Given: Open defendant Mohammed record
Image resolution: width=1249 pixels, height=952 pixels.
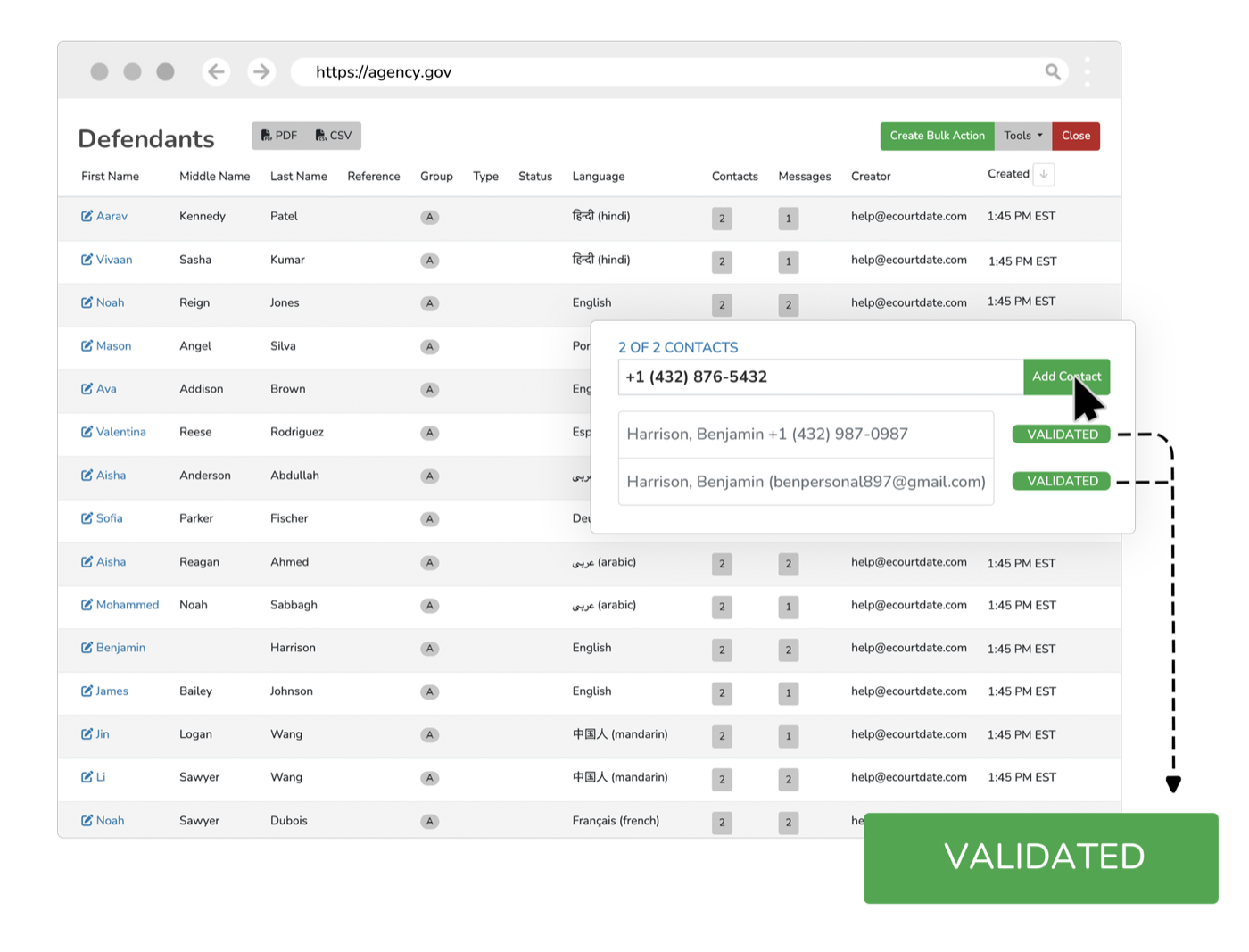Looking at the screenshot, I should [127, 605].
